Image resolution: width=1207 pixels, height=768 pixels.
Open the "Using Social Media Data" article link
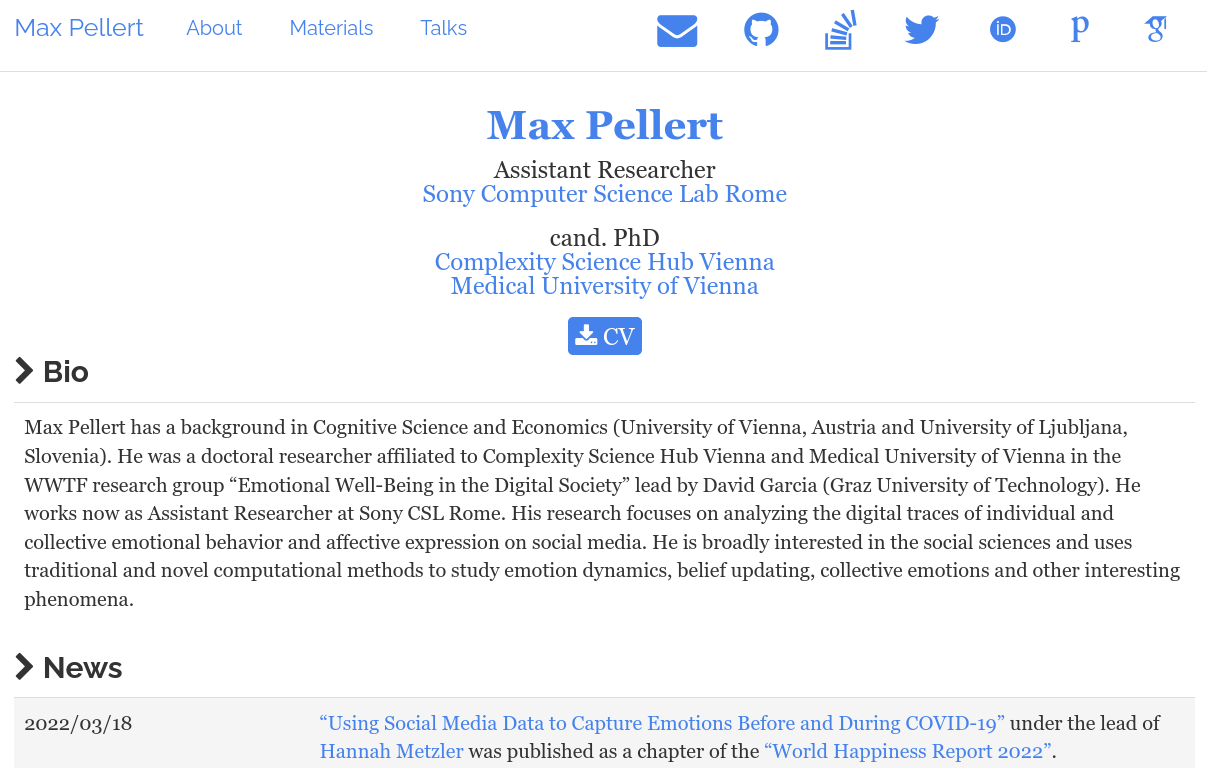[x=662, y=723]
